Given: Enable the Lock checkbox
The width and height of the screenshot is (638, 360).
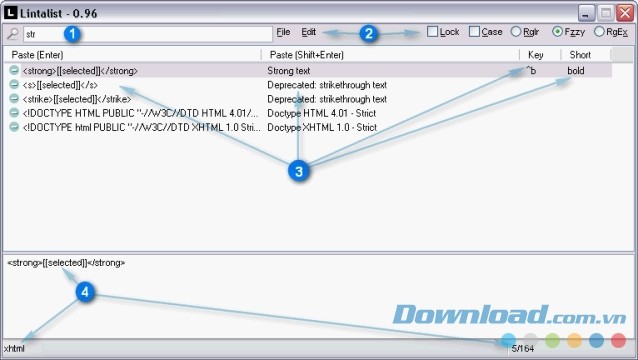Looking at the screenshot, I should click(x=433, y=31).
